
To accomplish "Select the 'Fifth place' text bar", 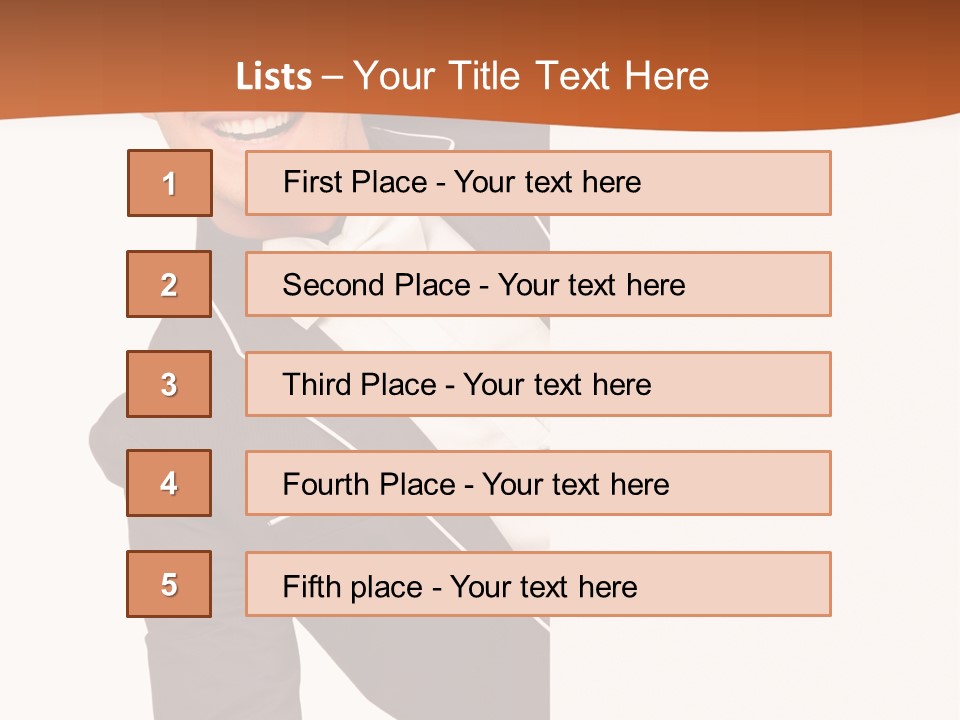I will click(x=538, y=584).
